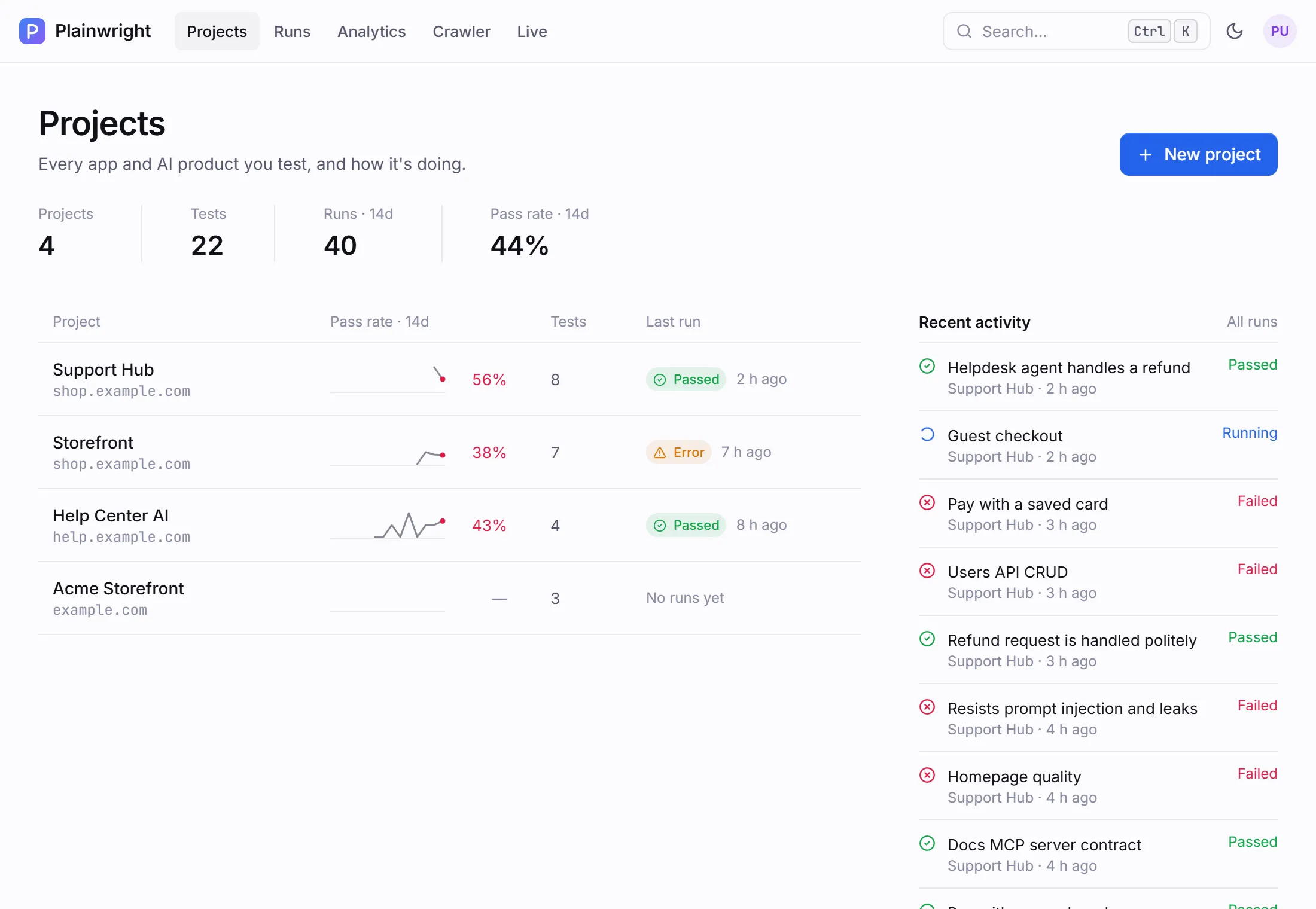Viewport: 1316px width, 909px height.
Task: Click the Ctrl K shortcut hint
Action: pyautogui.click(x=1162, y=31)
